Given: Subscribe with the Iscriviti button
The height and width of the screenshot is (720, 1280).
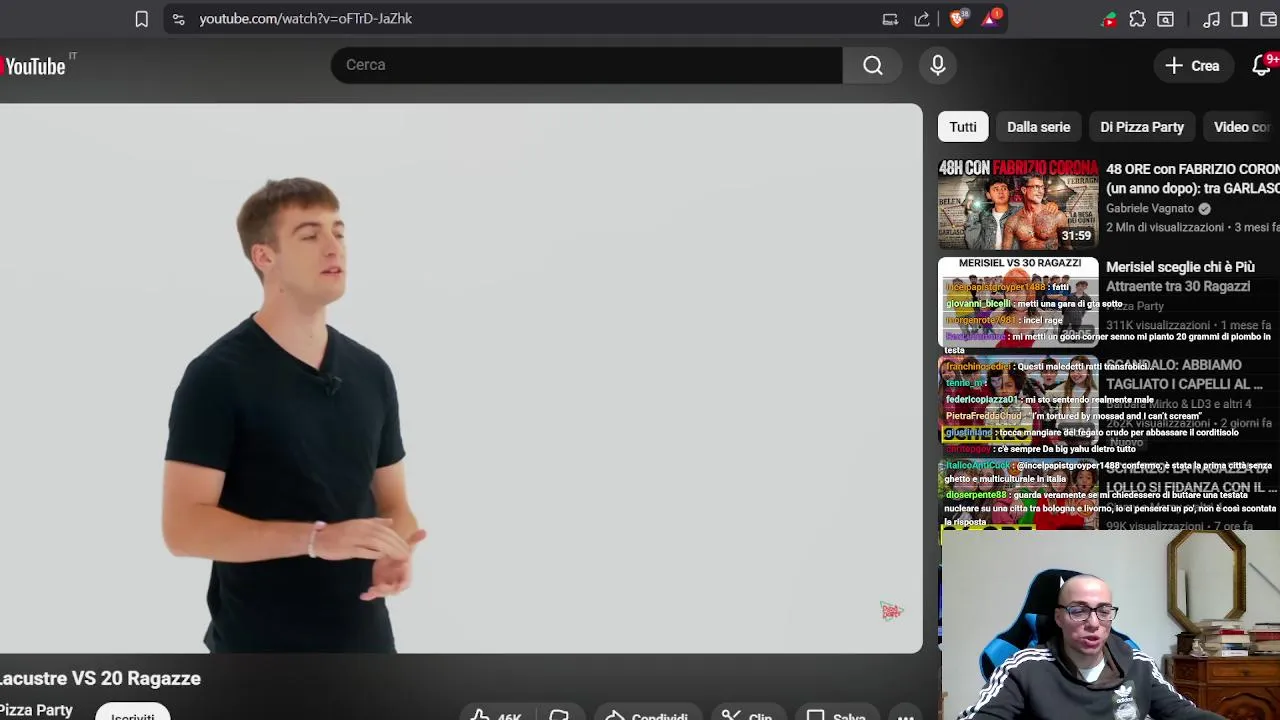Looking at the screenshot, I should click(x=133, y=713).
